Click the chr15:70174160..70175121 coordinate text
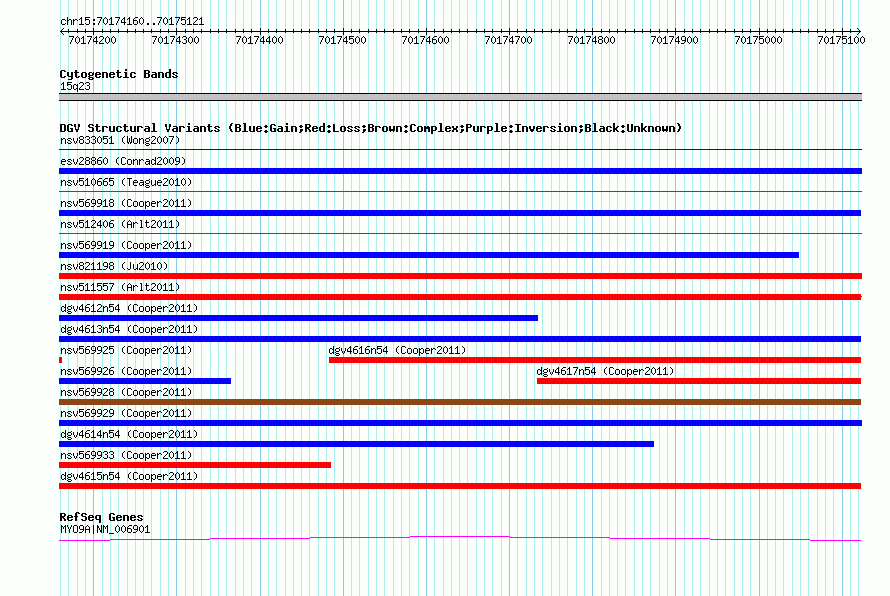890x596 pixels. tap(132, 21)
